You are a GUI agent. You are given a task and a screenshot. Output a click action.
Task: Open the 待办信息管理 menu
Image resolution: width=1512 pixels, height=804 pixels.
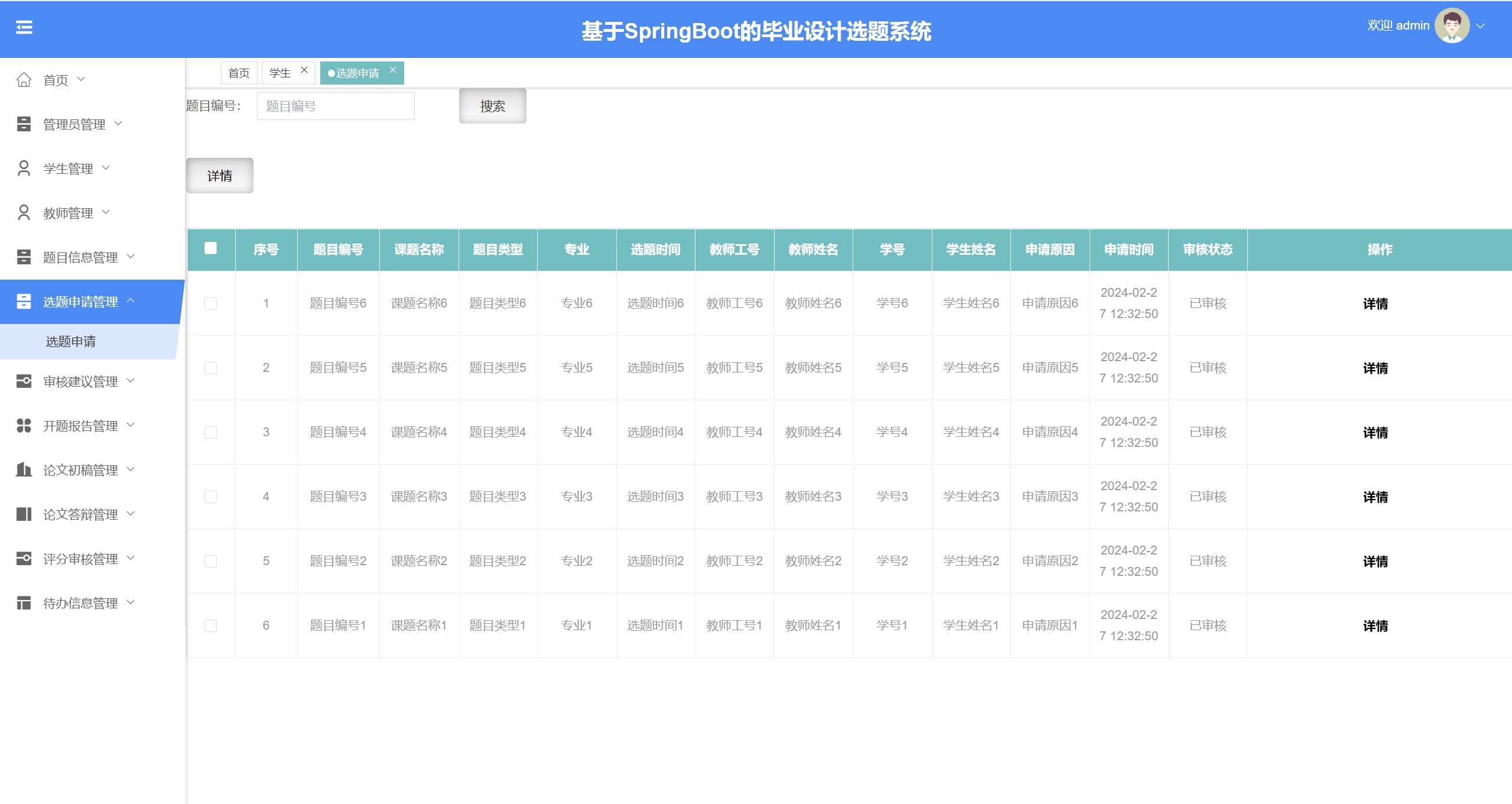[x=92, y=603]
